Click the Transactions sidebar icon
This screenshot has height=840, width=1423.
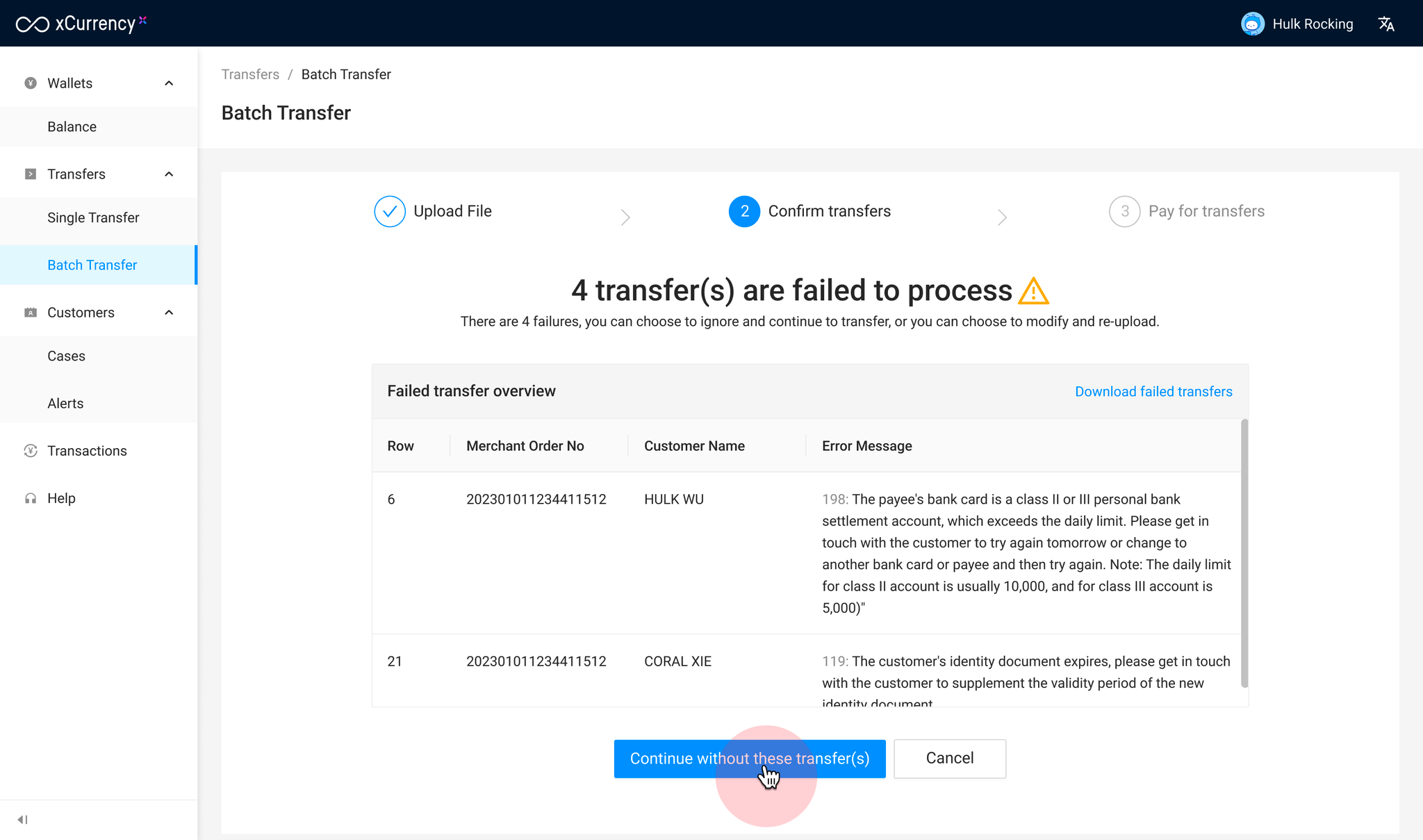pyautogui.click(x=31, y=451)
